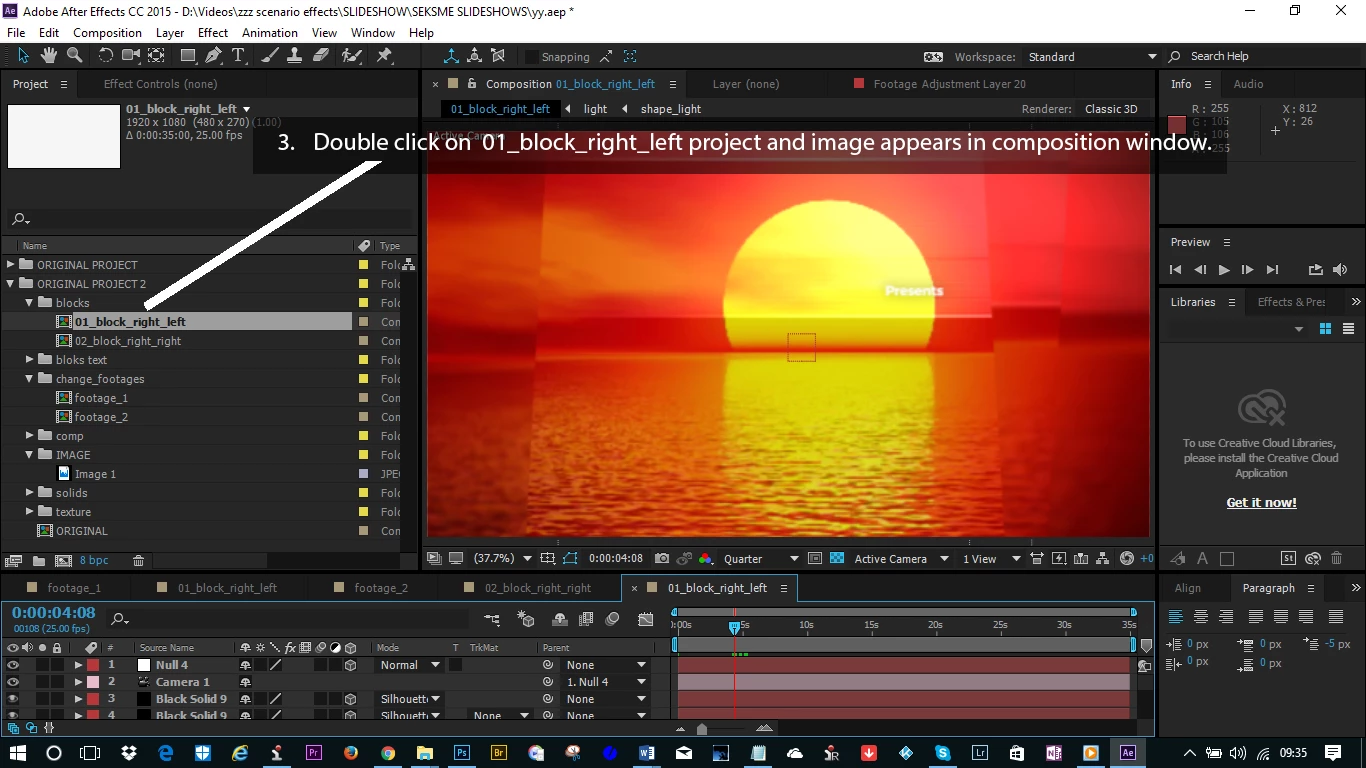The image size is (1366, 768).
Task: Select the Puppet Pin tool
Action: point(384,56)
